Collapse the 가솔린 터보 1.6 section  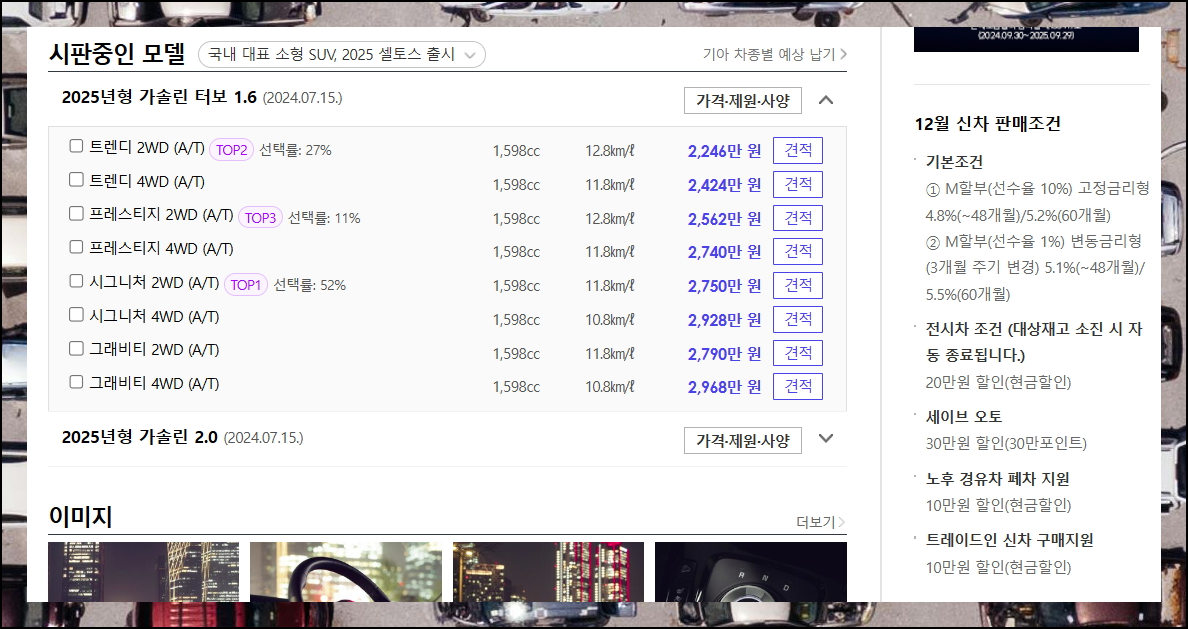[x=826, y=100]
